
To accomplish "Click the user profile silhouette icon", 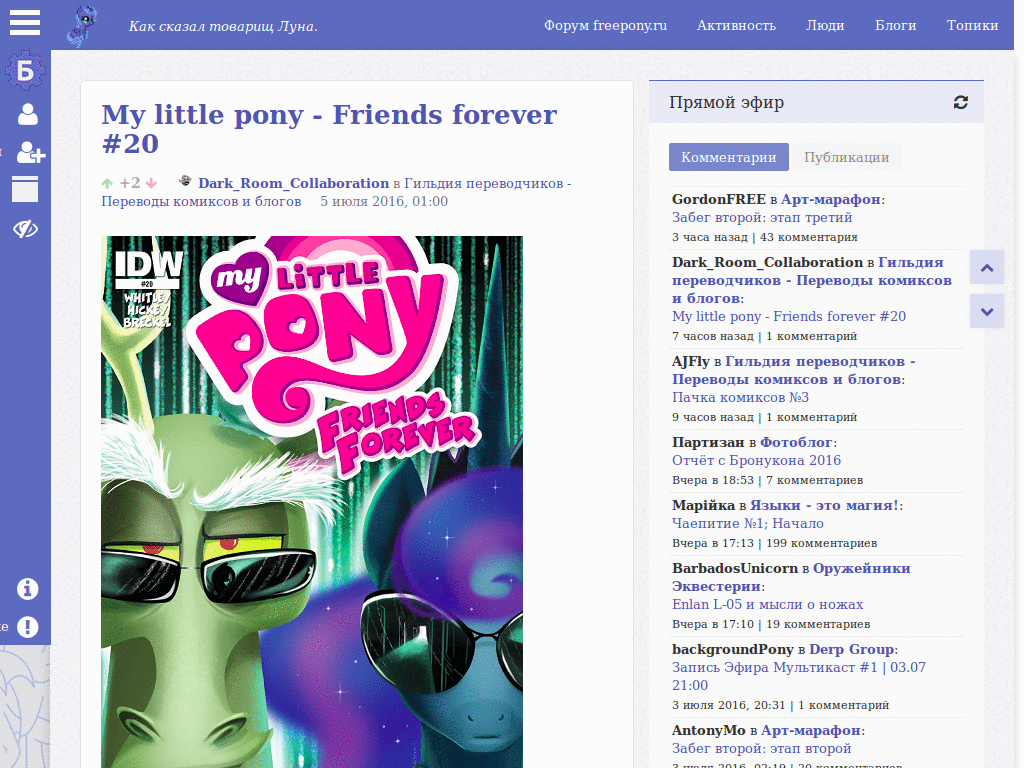I will pyautogui.click(x=27, y=114).
